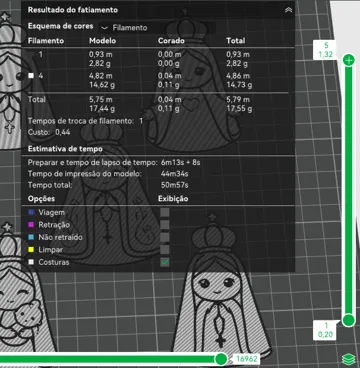Click the prepare time 6m13s + 8s
Screen dimensions: 360x368
tap(180, 163)
